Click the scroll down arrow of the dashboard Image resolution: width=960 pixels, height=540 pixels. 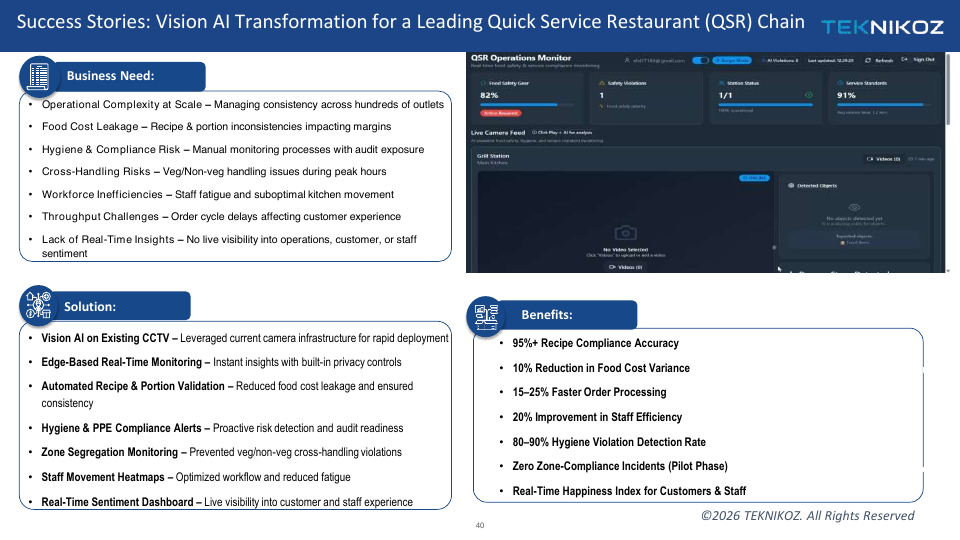coord(948,270)
